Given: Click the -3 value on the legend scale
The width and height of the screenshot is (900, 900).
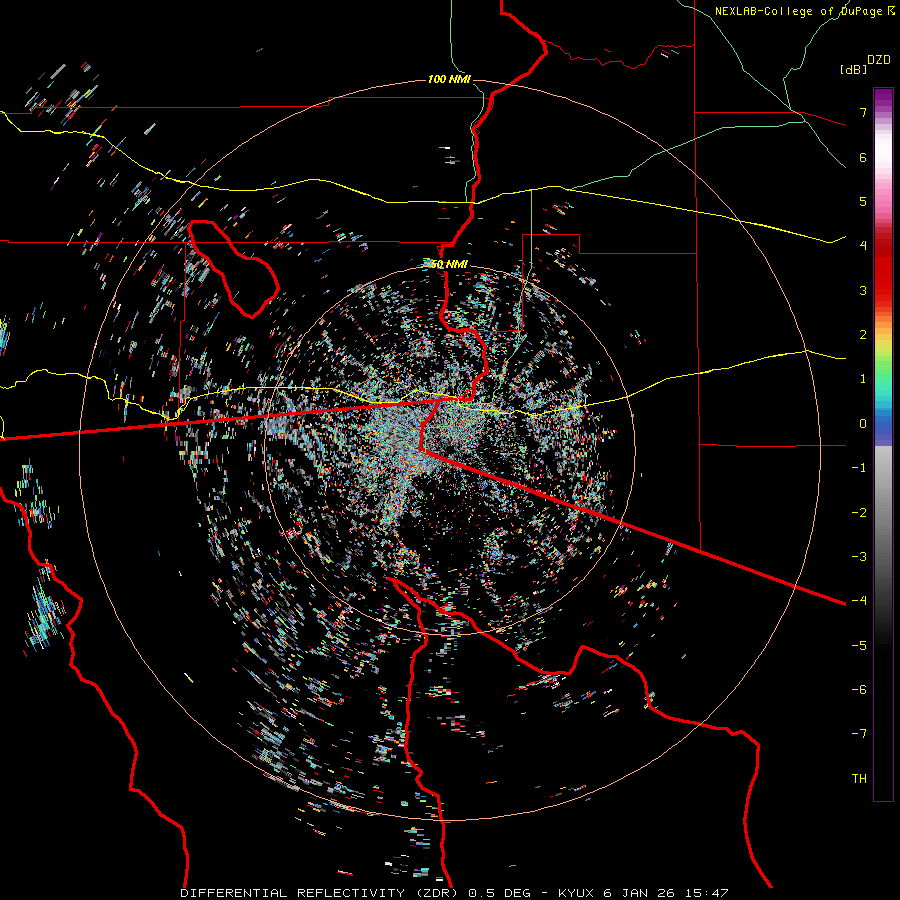Looking at the screenshot, I should tap(859, 557).
